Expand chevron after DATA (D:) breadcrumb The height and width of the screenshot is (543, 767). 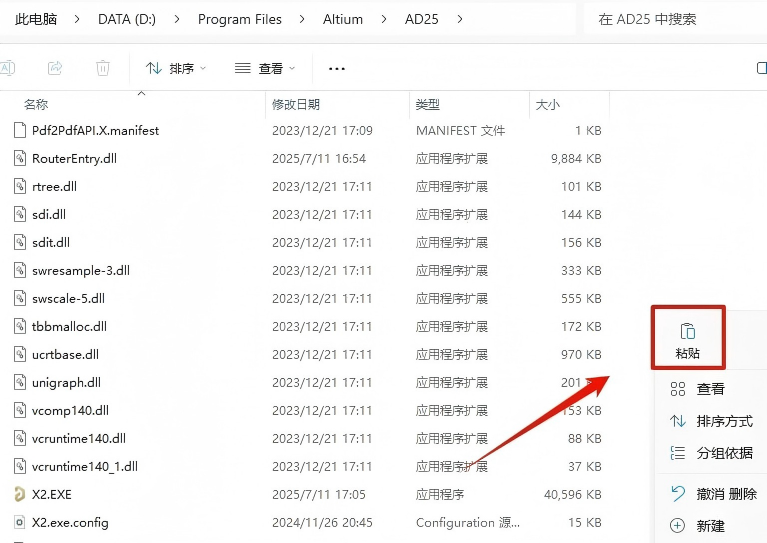pos(177,19)
